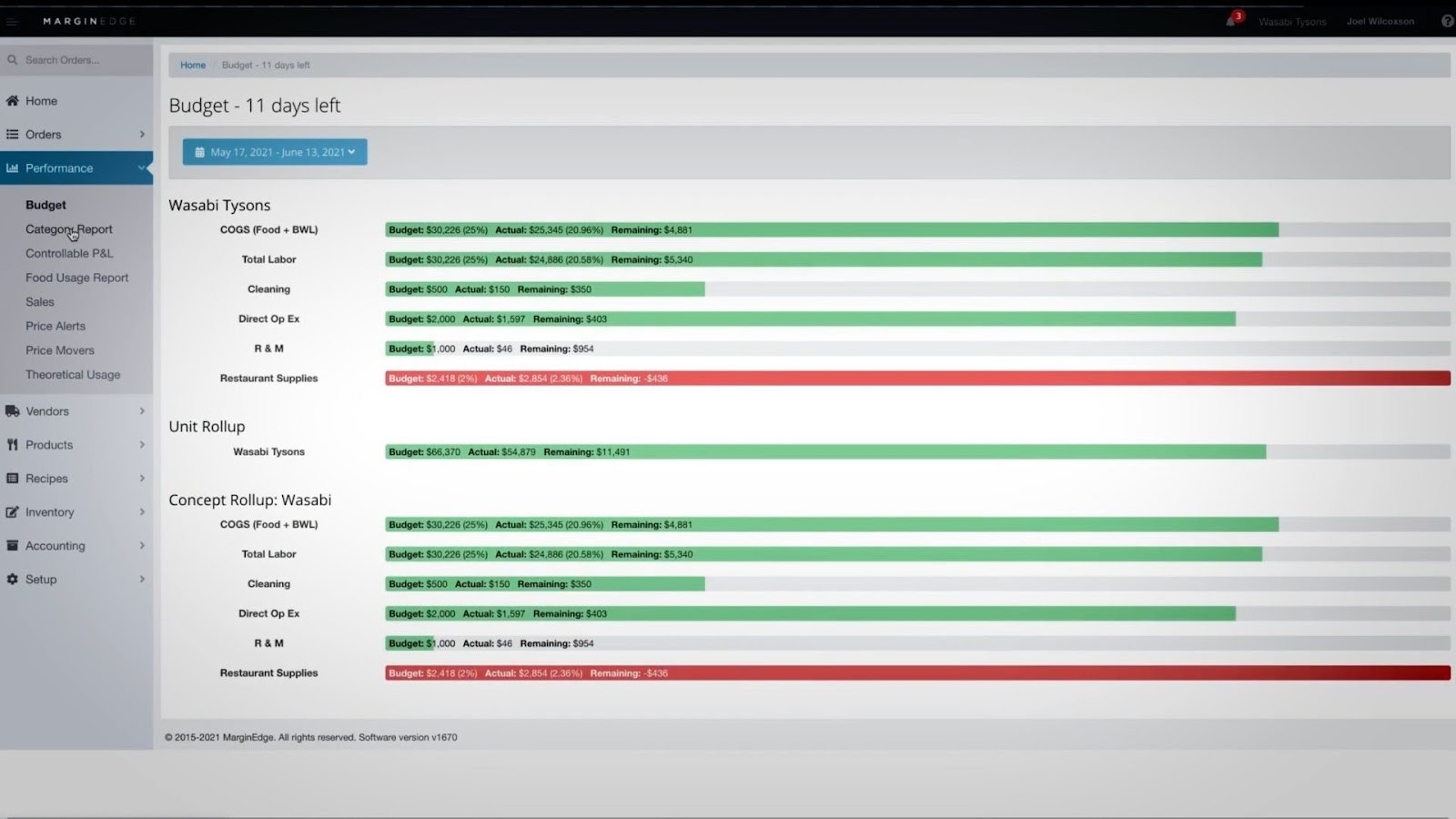
Task: Open the May 17 - June 13 date picker
Action: [x=274, y=152]
